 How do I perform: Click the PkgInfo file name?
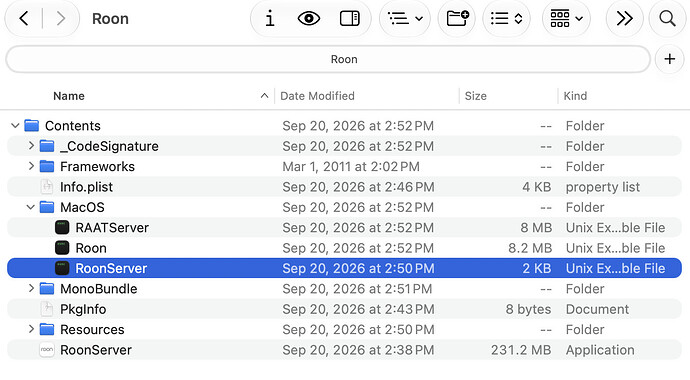pyautogui.click(x=83, y=309)
